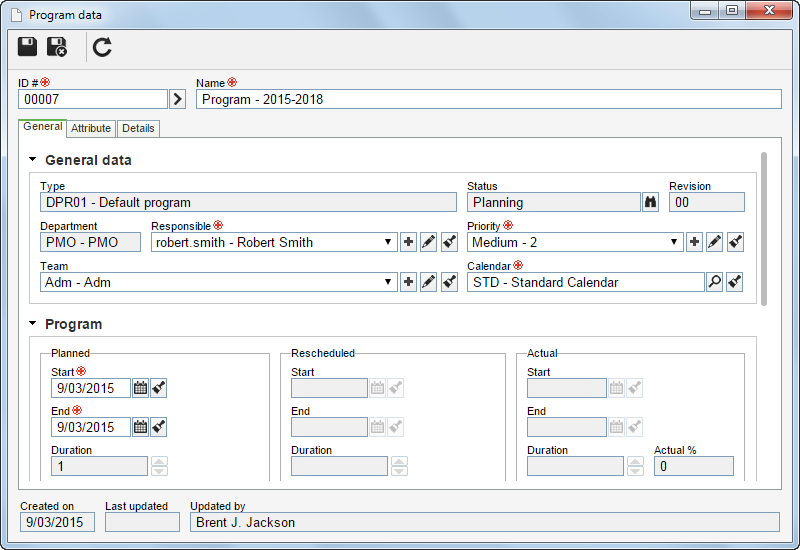Click the clear brush icon next to Calendar
This screenshot has width=800, height=550.
[x=735, y=282]
